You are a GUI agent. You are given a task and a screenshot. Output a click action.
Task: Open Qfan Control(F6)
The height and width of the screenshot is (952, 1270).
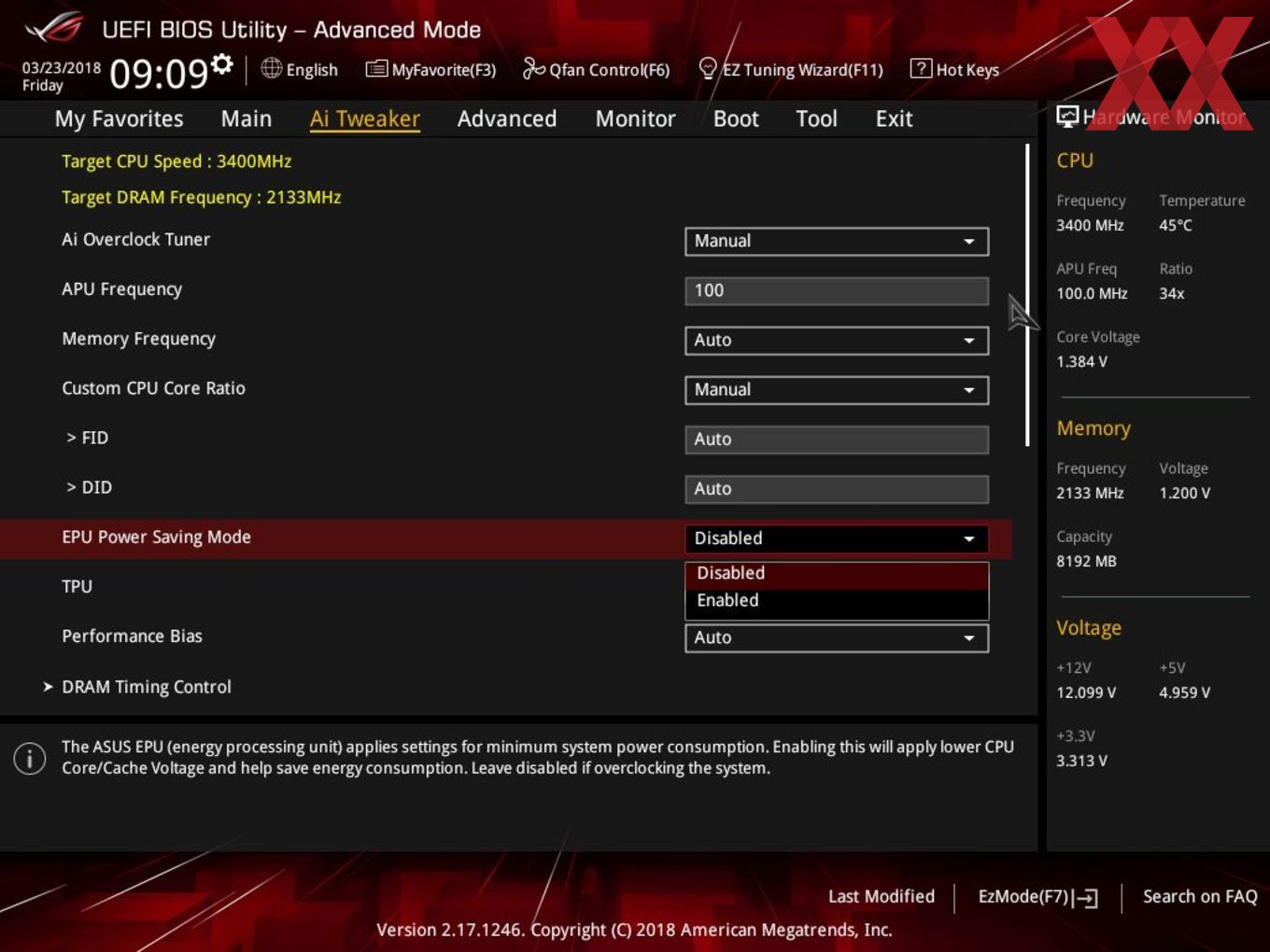pyautogui.click(x=596, y=69)
